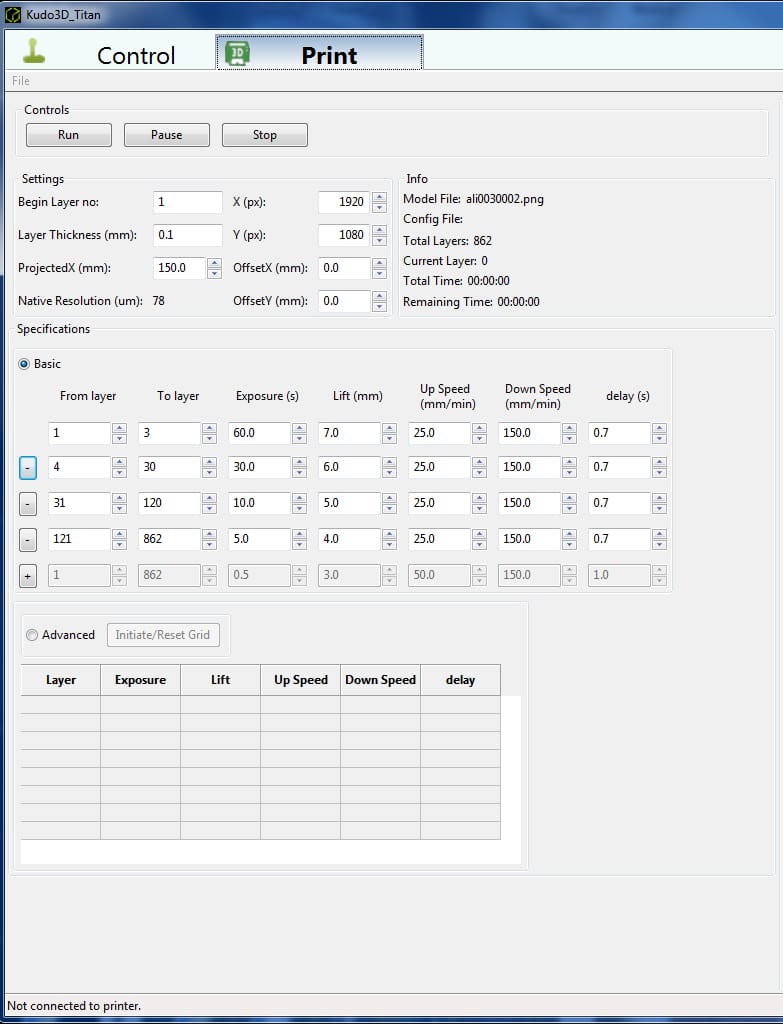This screenshot has height=1024, width=783.
Task: Click the Kudo3D app icon in title bar
Action: point(13,15)
